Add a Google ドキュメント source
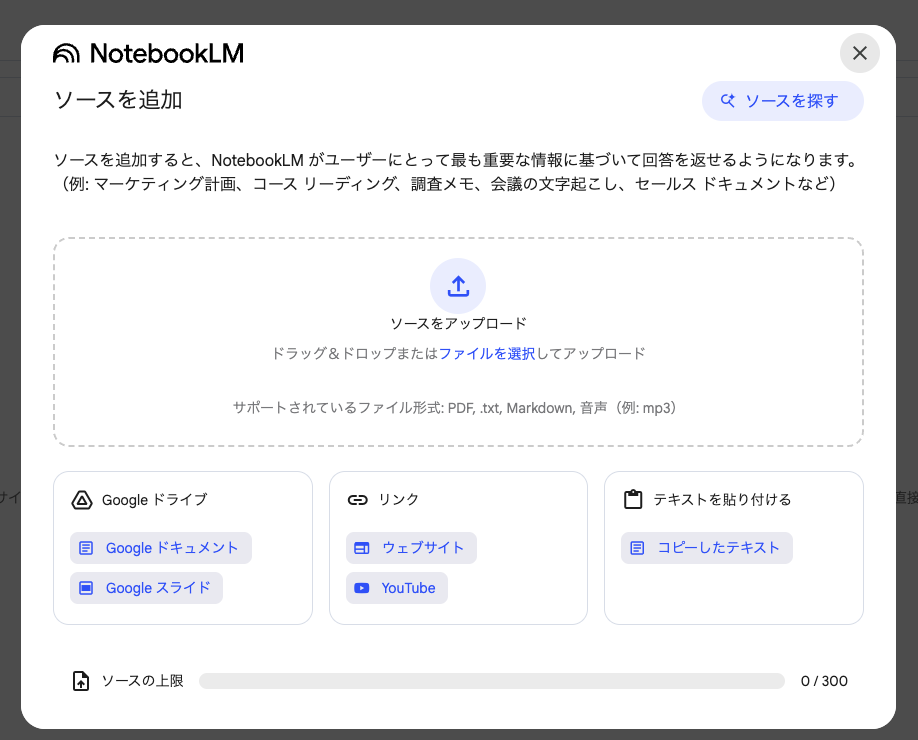Image resolution: width=918 pixels, height=740 pixels. [x=161, y=548]
